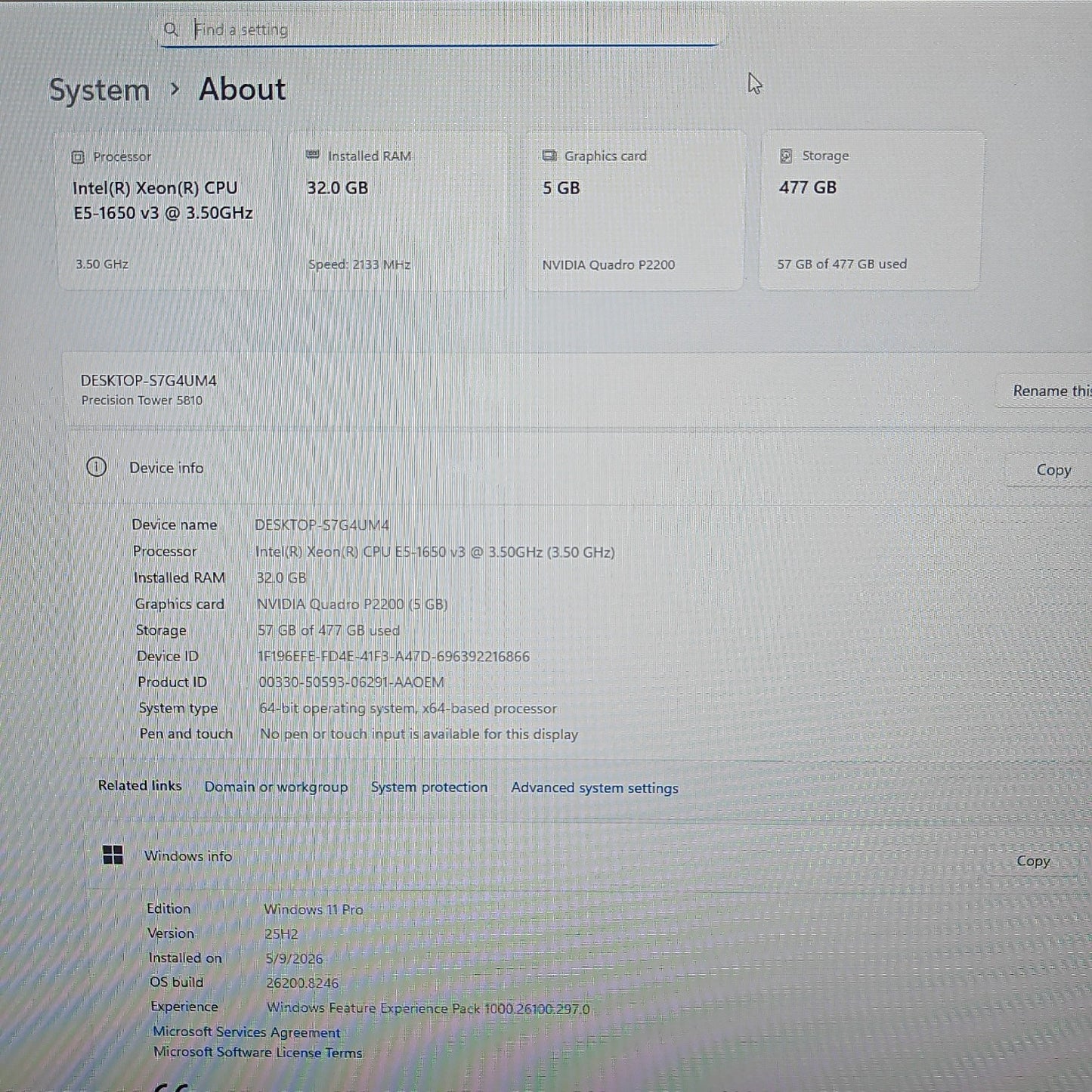Open Domain or workgroup link
The width and height of the screenshot is (1092, 1092).
pyautogui.click(x=276, y=787)
